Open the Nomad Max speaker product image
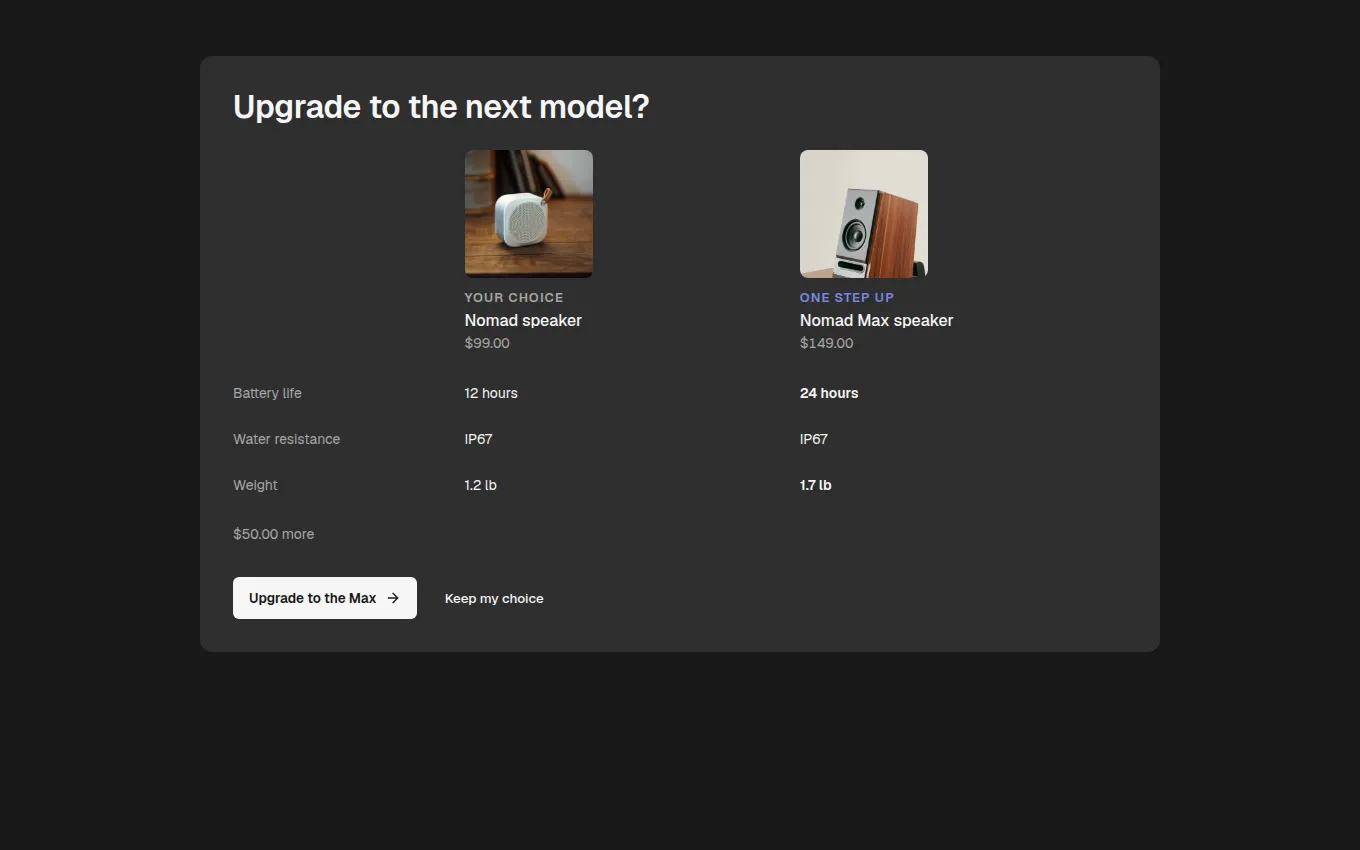This screenshot has height=850, width=1360. pyautogui.click(x=864, y=214)
